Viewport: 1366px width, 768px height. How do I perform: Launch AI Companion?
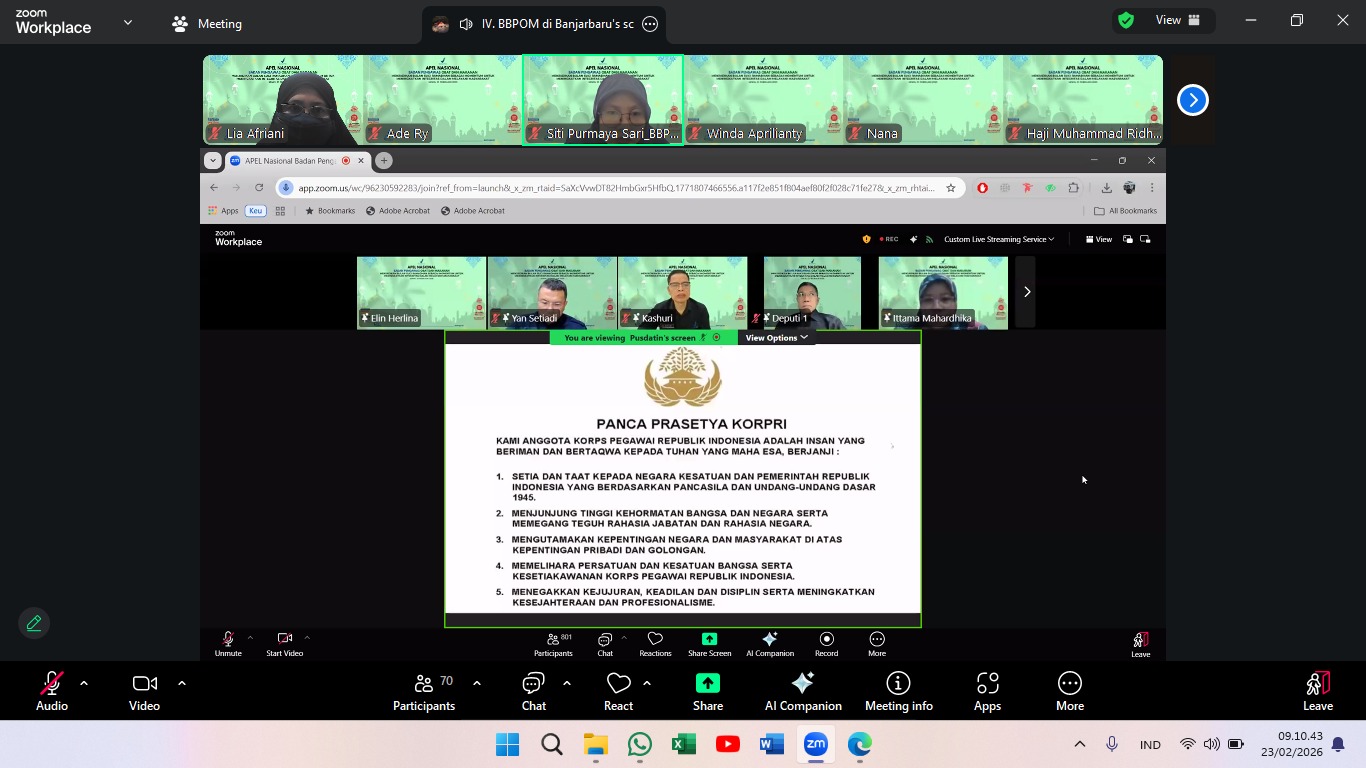point(803,691)
